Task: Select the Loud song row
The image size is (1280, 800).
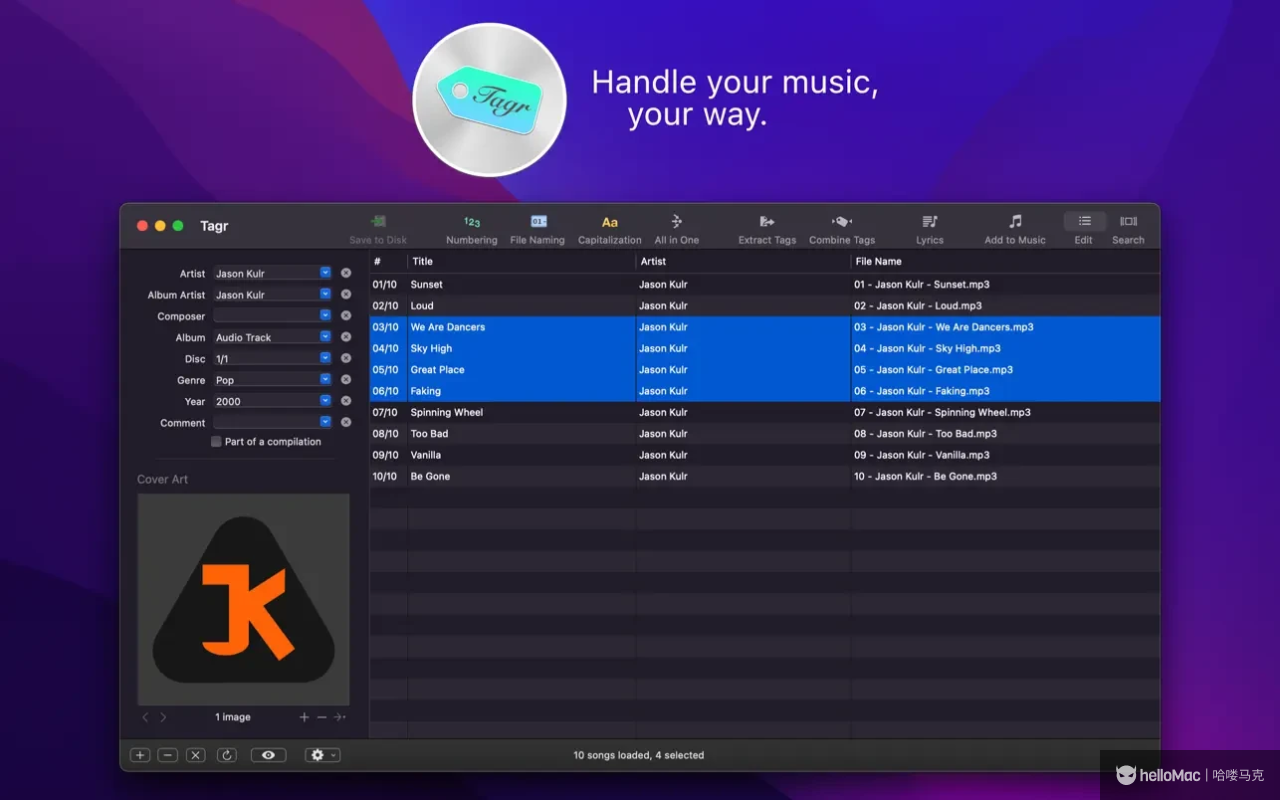Action: coord(764,306)
